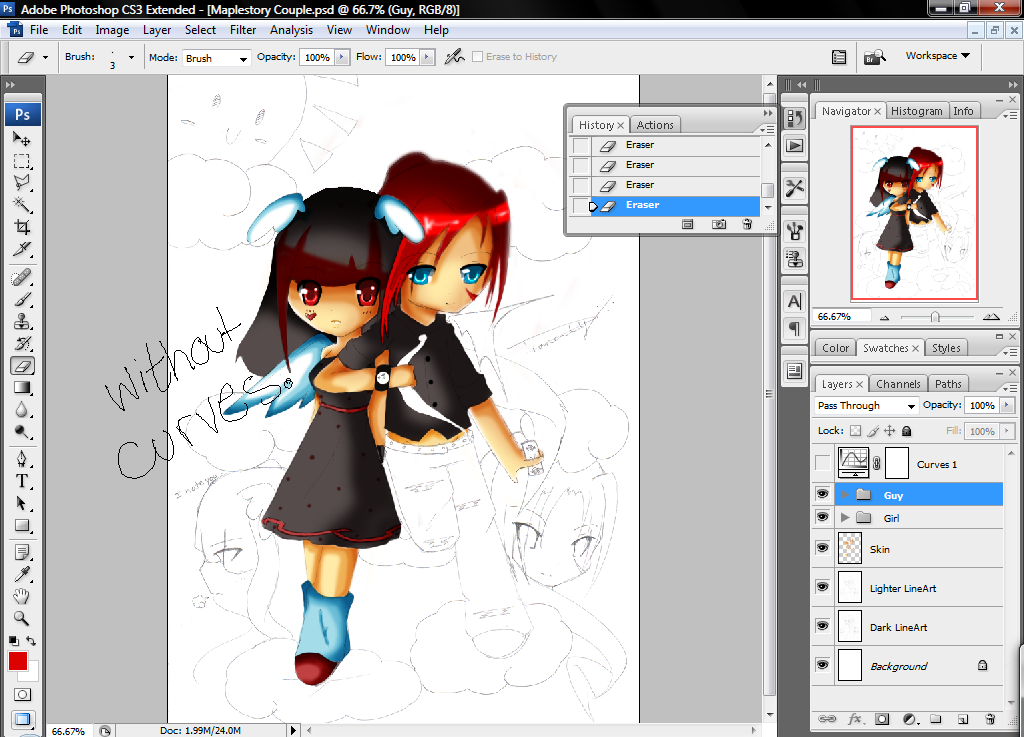
Task: Select the Path Selection tool
Action: pyautogui.click(x=22, y=504)
